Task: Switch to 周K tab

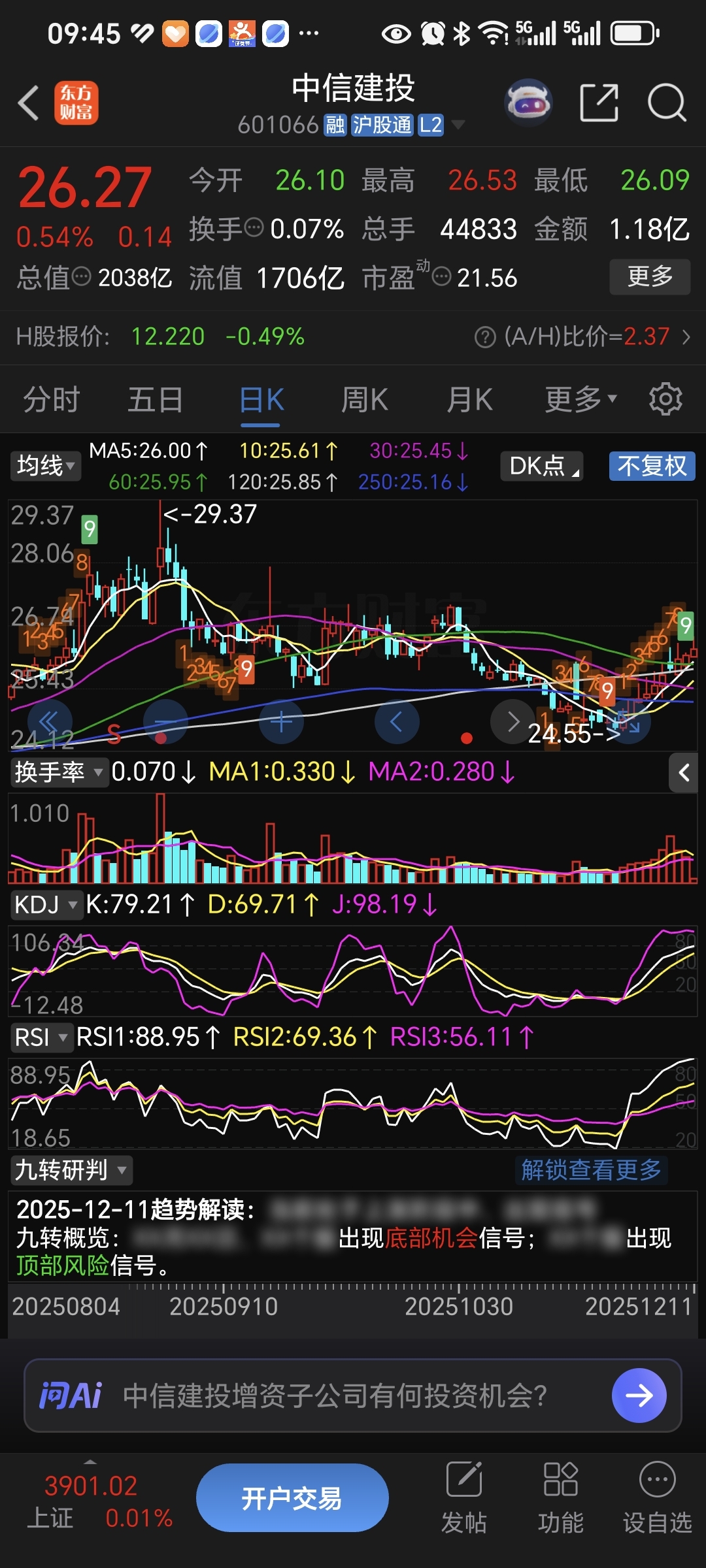Action: click(365, 399)
